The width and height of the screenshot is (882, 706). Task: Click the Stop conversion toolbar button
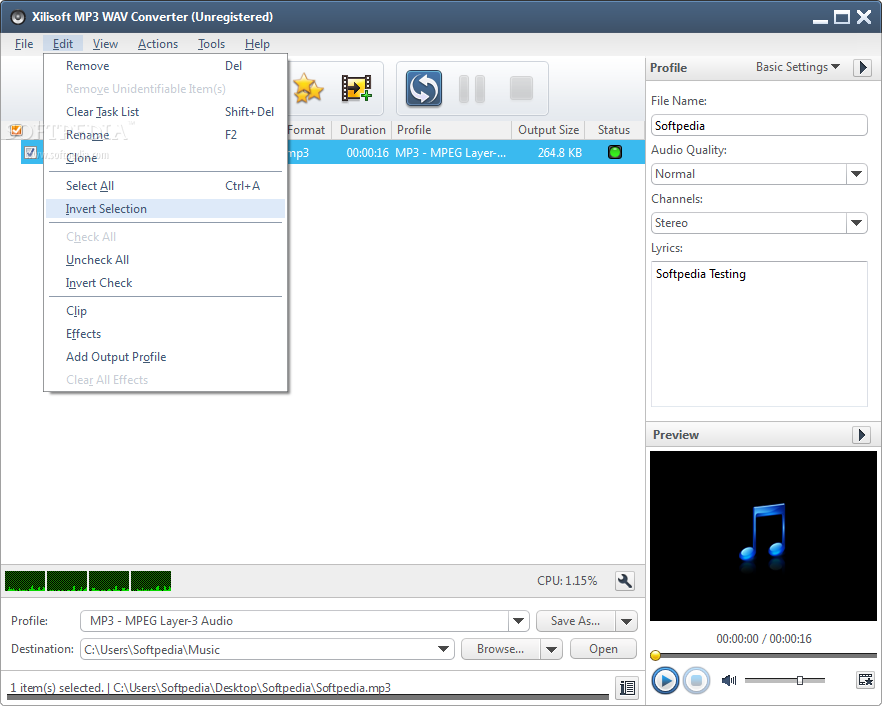click(521, 88)
